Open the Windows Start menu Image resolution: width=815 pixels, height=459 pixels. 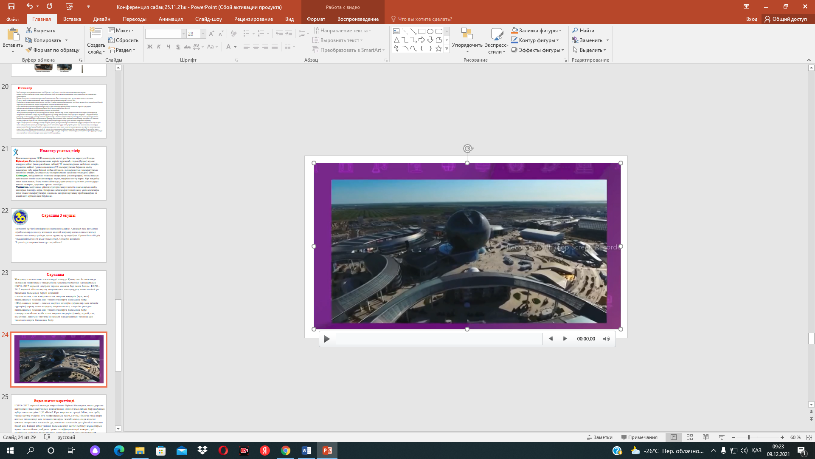pos(10,450)
